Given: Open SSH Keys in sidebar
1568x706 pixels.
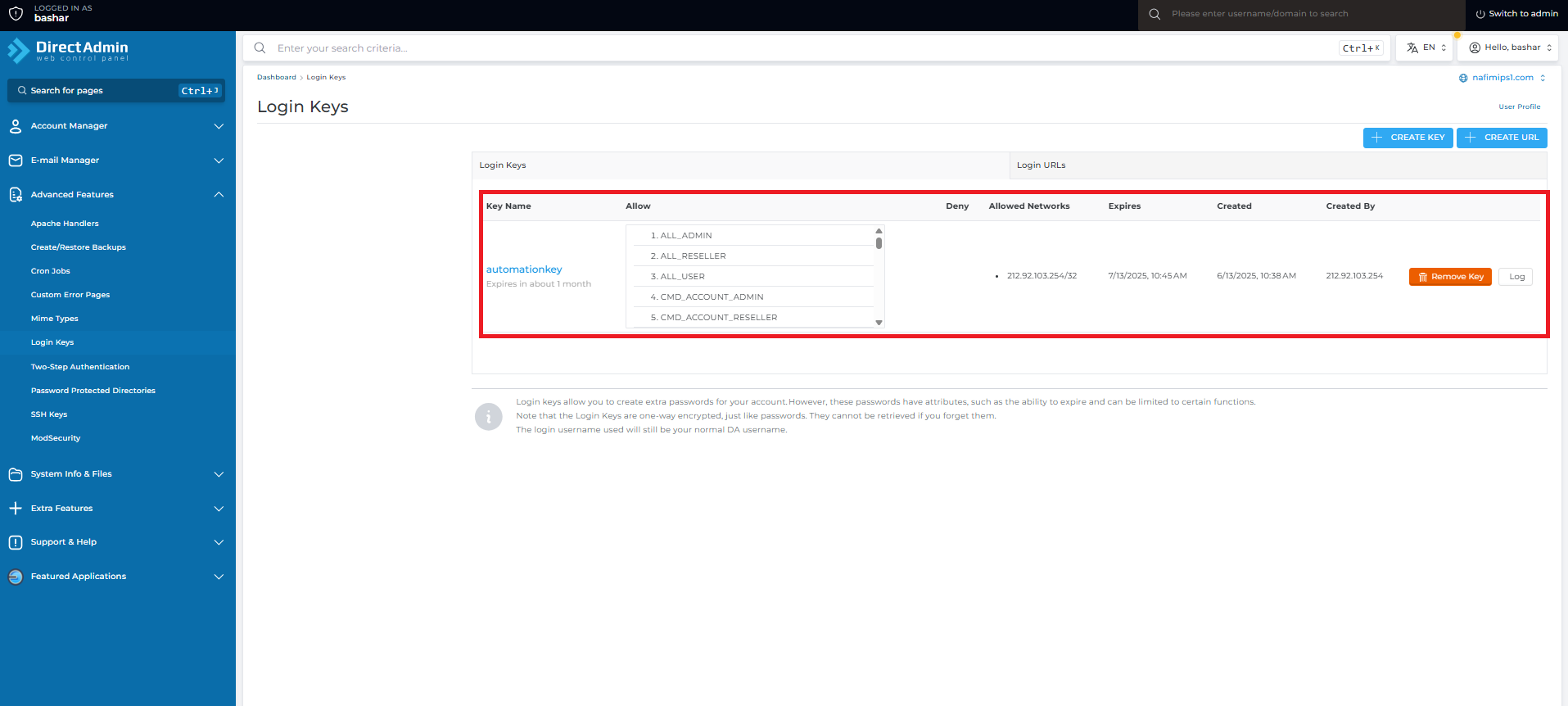Looking at the screenshot, I should click(49, 414).
